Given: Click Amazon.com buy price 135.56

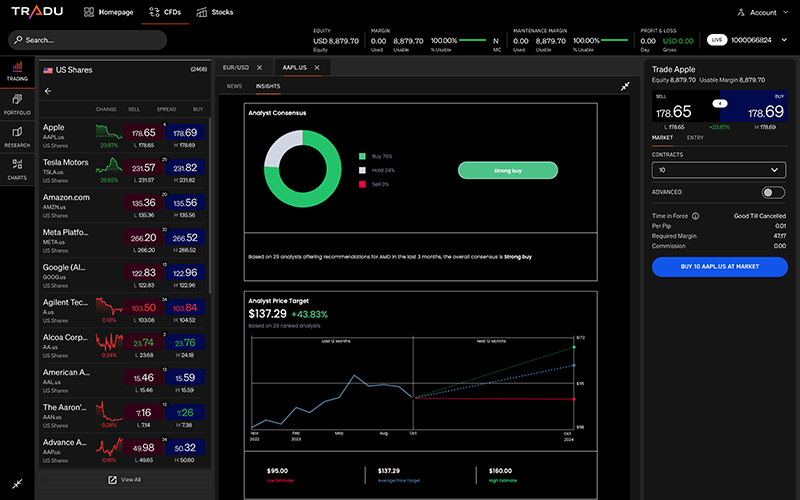Looking at the screenshot, I should (185, 203).
